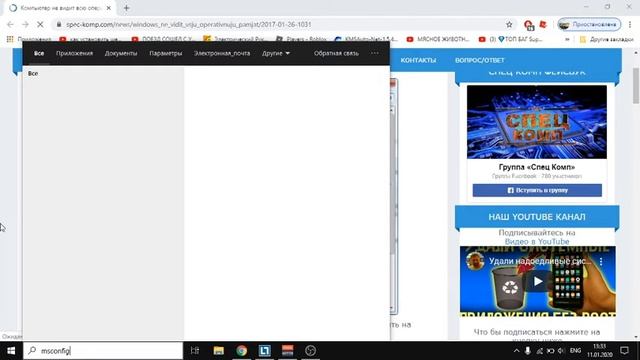Click the red circular extension icon
This screenshot has width=640, height=360.
(x=528, y=25)
